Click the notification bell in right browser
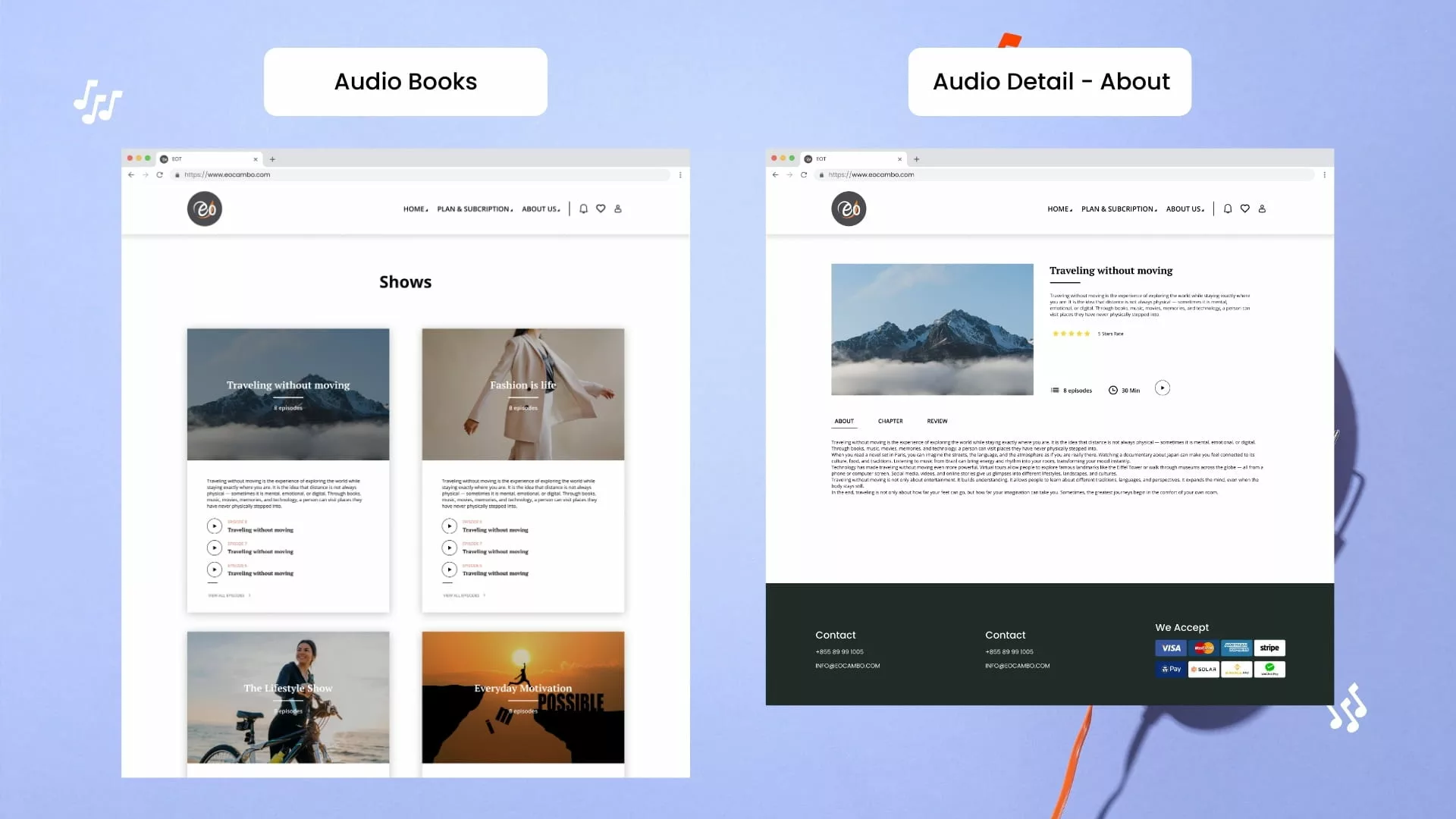Image resolution: width=1456 pixels, height=819 pixels. [1228, 209]
